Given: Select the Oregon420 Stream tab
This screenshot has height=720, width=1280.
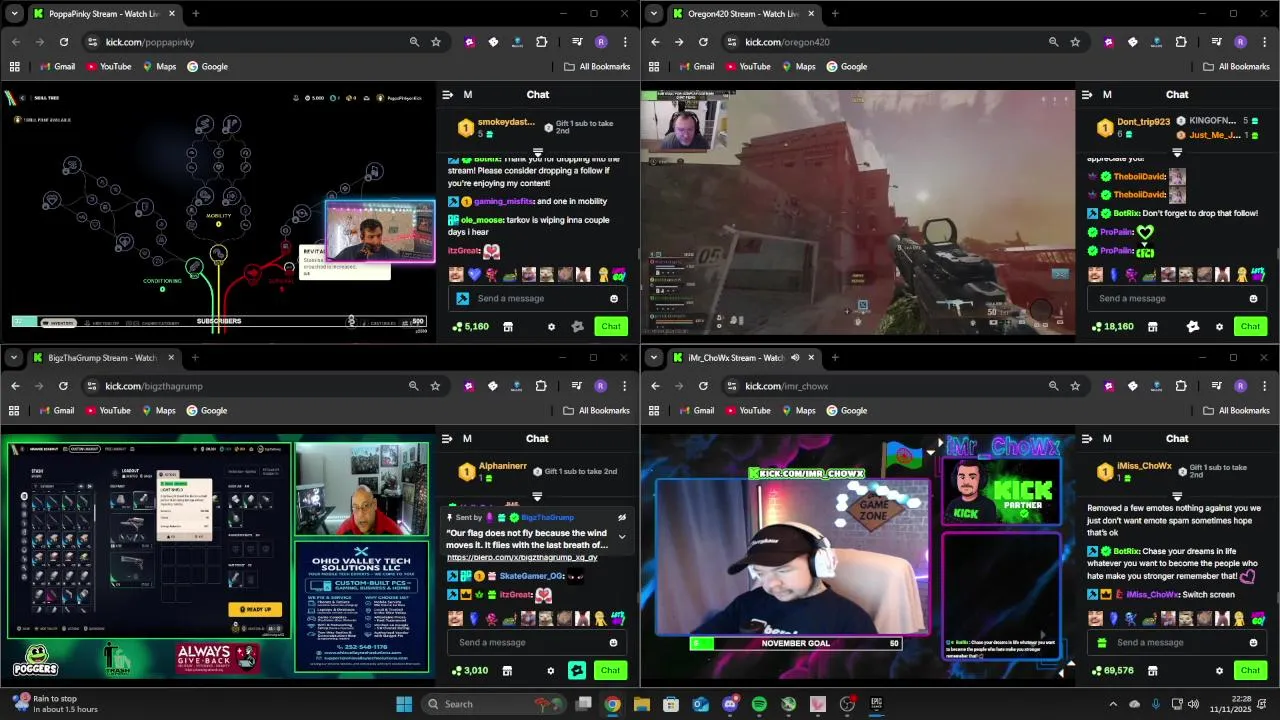Looking at the screenshot, I should [x=743, y=14].
